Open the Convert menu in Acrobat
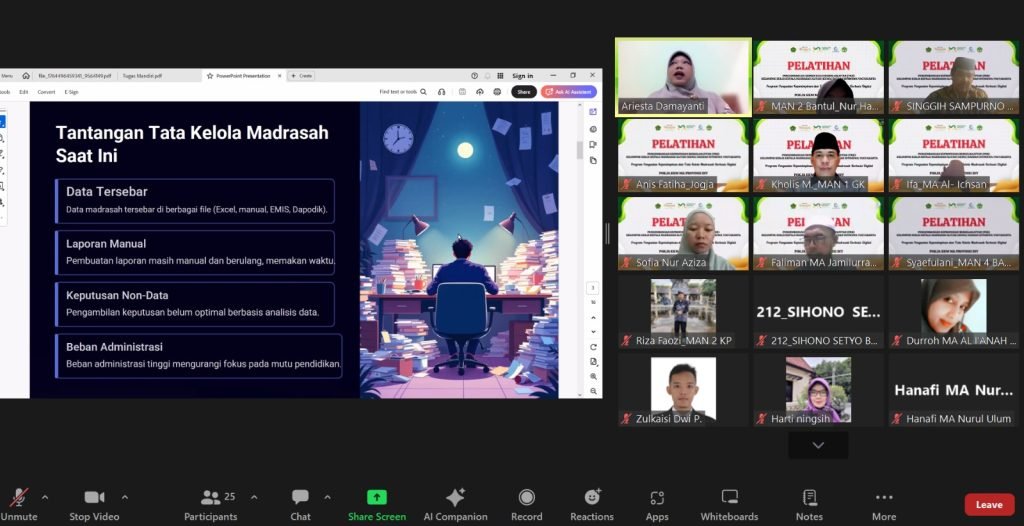This screenshot has width=1024, height=526. pyautogui.click(x=46, y=92)
